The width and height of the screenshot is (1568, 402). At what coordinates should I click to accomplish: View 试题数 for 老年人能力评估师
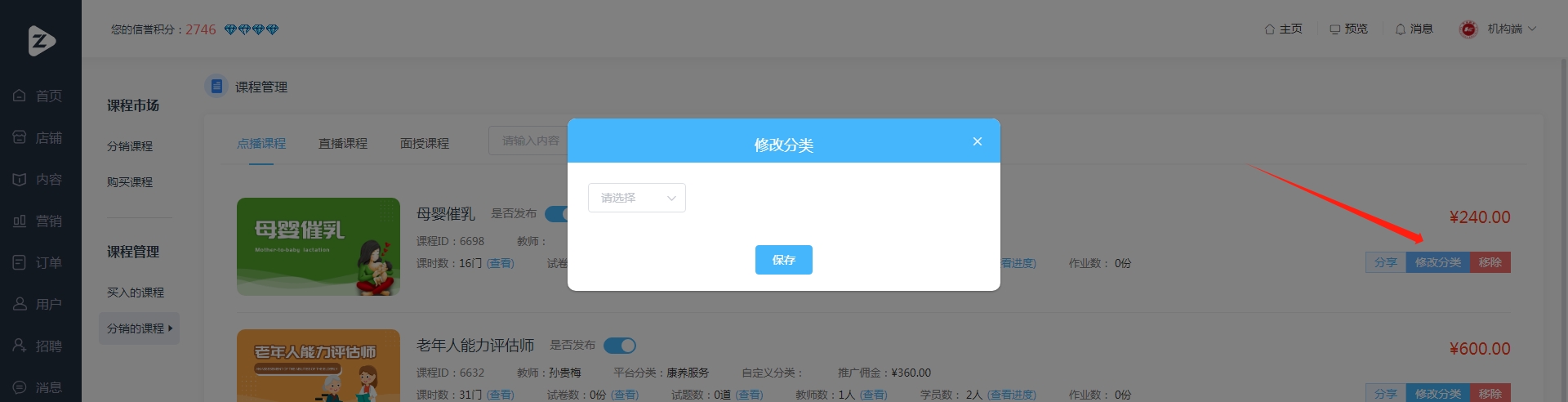click(749, 395)
